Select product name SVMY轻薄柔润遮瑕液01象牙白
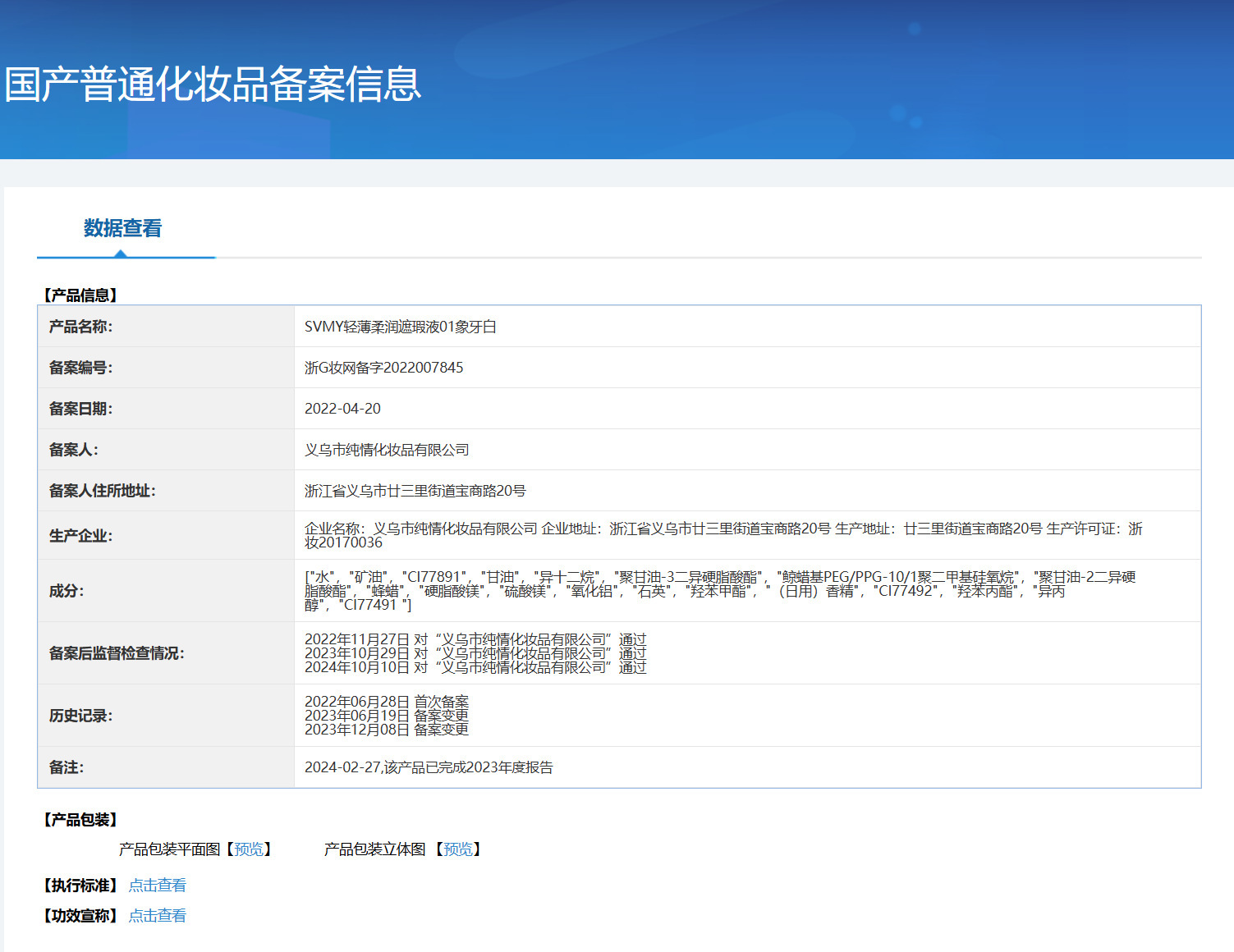The image size is (1234, 952). [x=401, y=327]
